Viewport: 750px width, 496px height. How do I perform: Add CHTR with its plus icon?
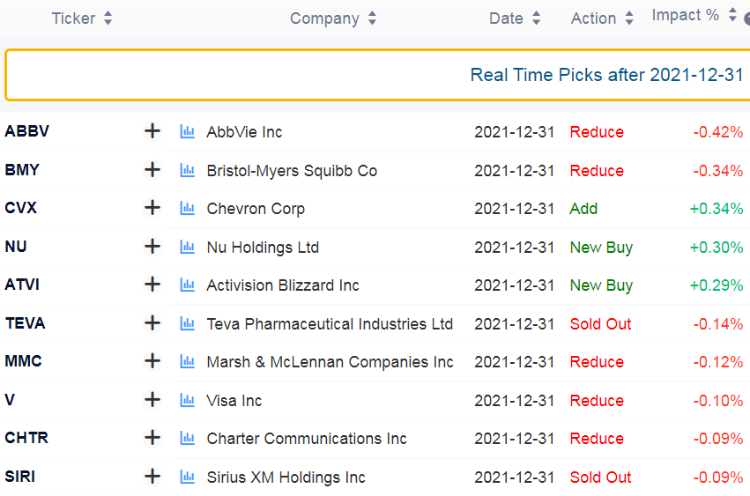[x=152, y=437]
